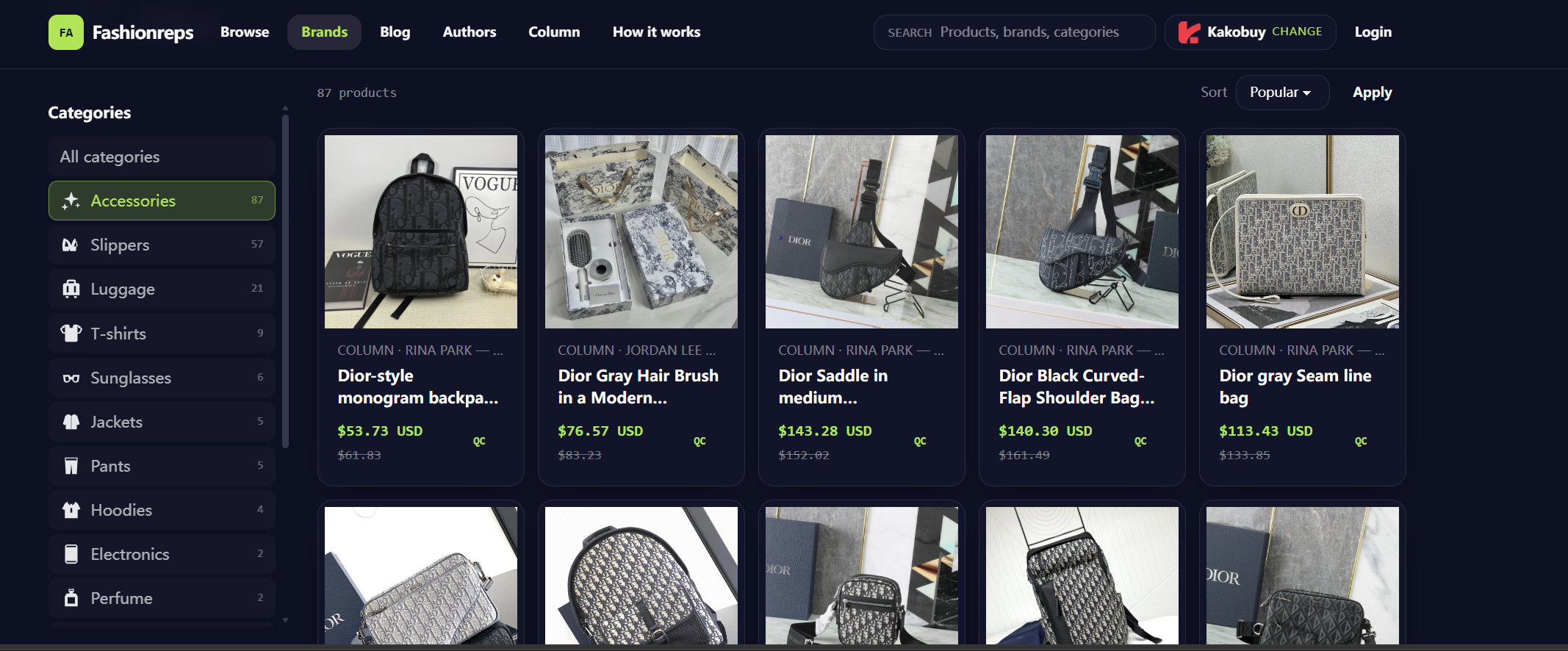The width and height of the screenshot is (1568, 651).
Task: Click the "87 products" count text
Action: tap(357, 93)
